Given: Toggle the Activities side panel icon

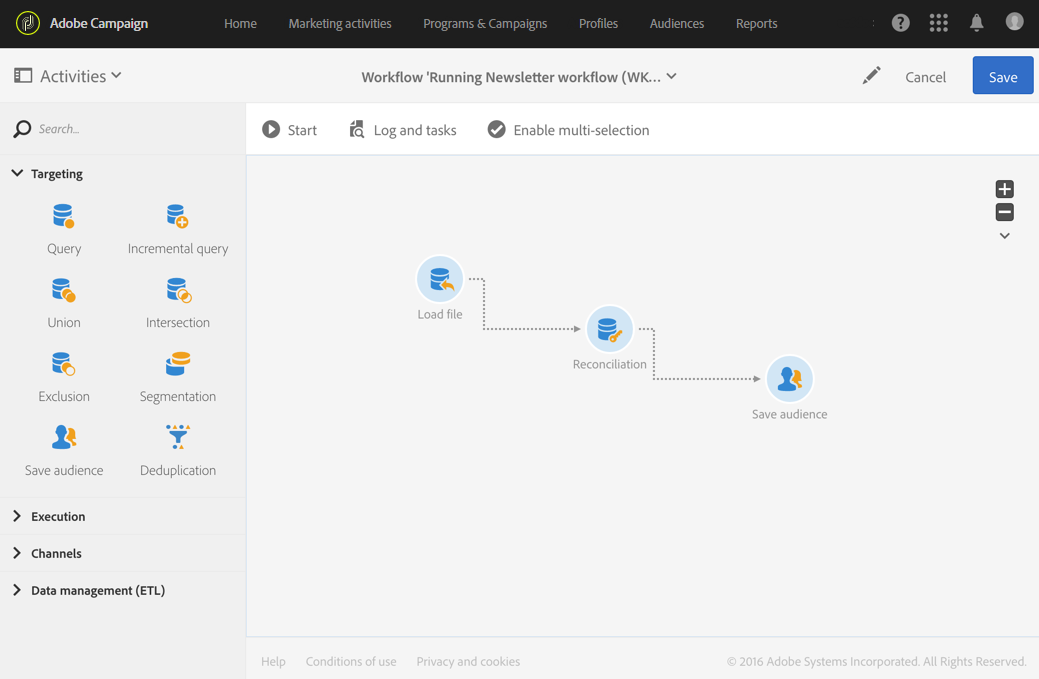Looking at the screenshot, I should click(23, 76).
